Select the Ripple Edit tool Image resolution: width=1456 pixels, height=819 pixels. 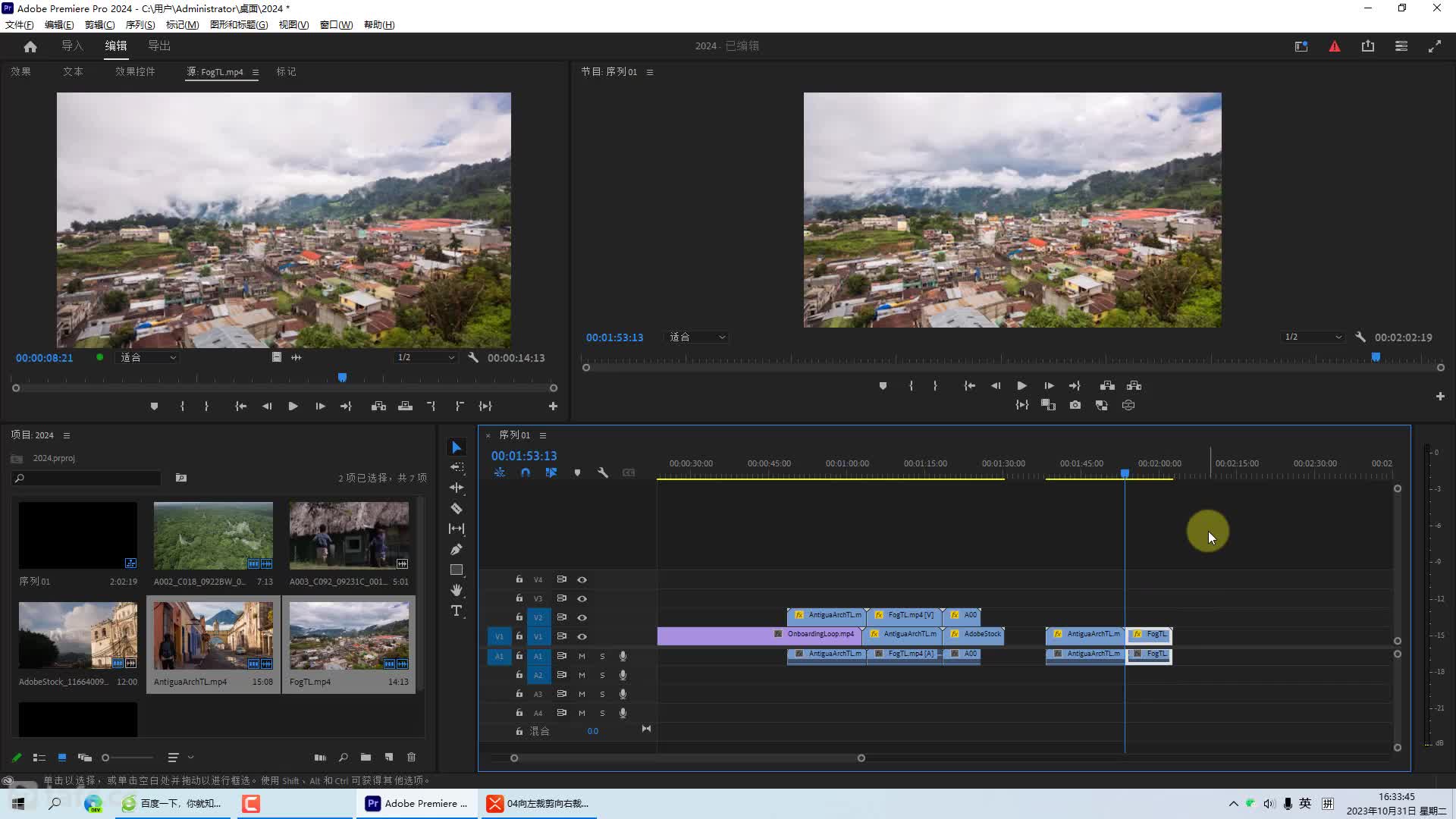coord(457,488)
